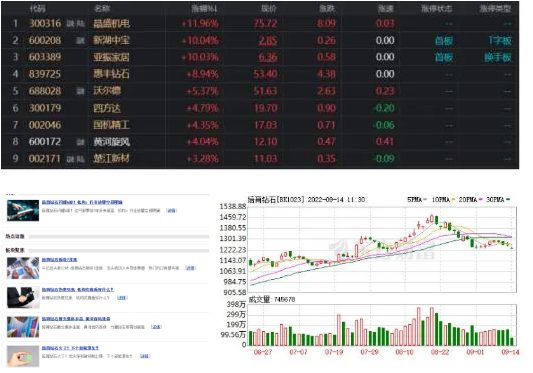Click the 融 badge beside code 600172
The width and height of the screenshot is (533, 373).
point(80,142)
